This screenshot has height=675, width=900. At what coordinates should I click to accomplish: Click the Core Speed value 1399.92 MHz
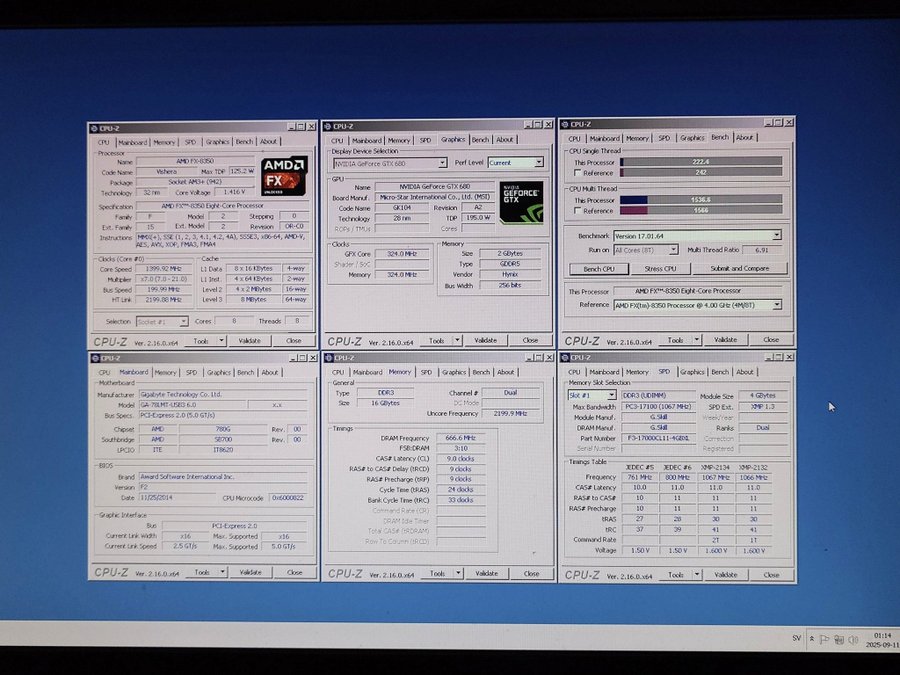coord(164,269)
